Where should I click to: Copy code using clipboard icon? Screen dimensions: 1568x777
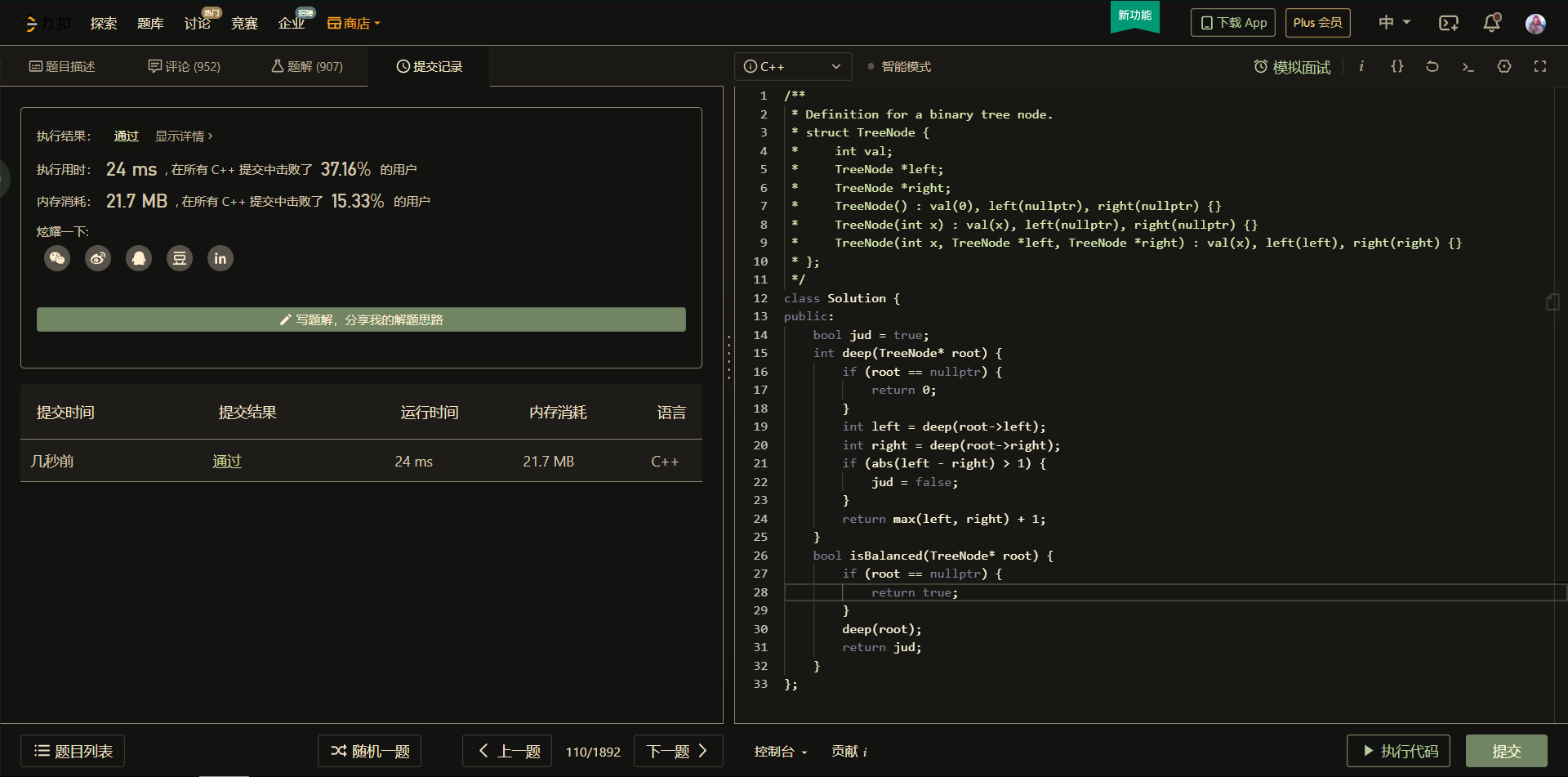(1552, 302)
